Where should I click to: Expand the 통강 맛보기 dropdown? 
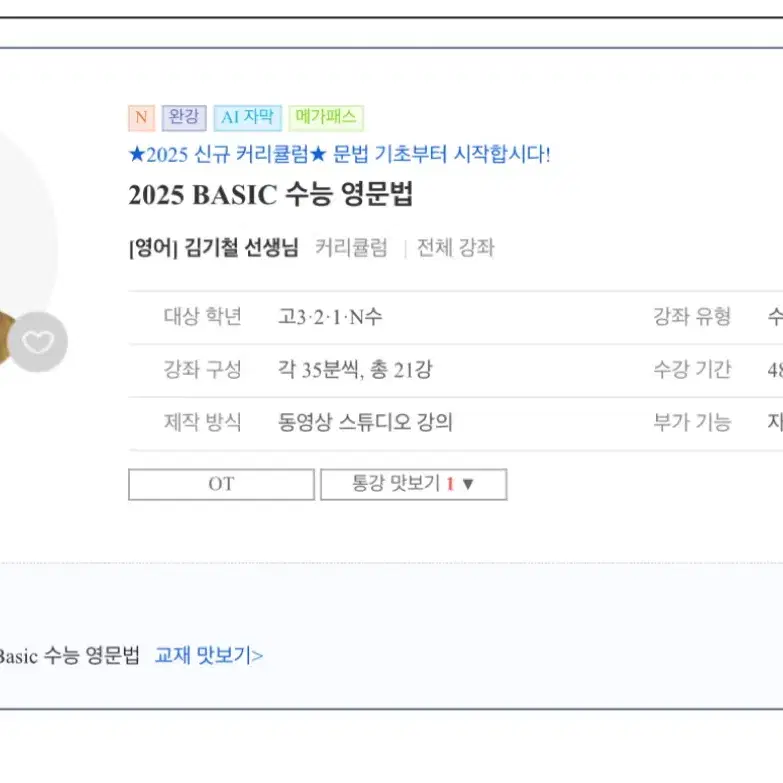(413, 484)
